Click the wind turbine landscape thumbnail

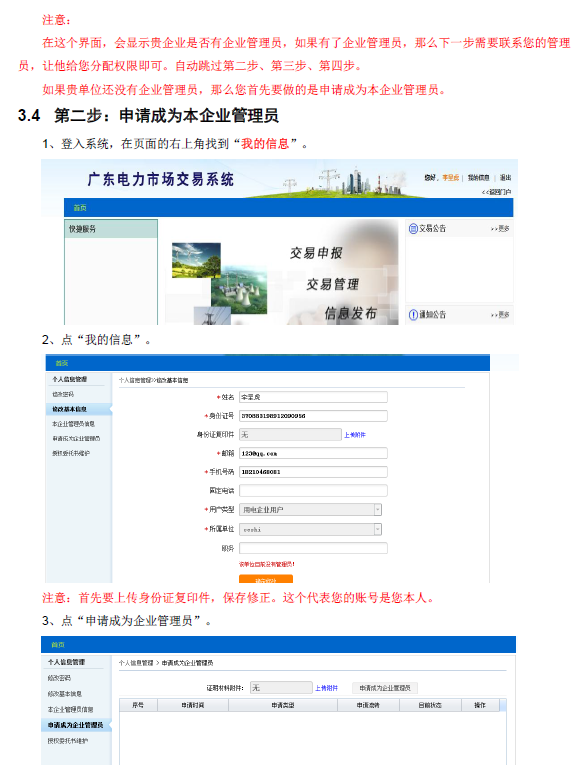pyautogui.click(x=196, y=260)
